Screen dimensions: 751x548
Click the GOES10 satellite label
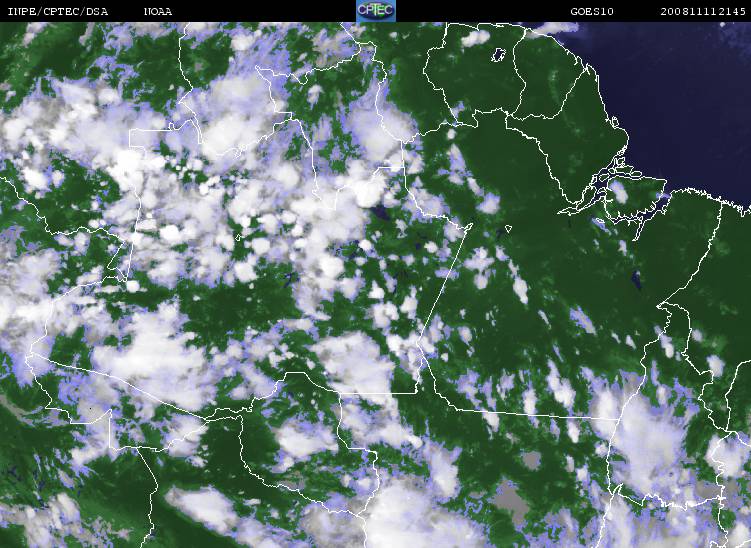(592, 11)
